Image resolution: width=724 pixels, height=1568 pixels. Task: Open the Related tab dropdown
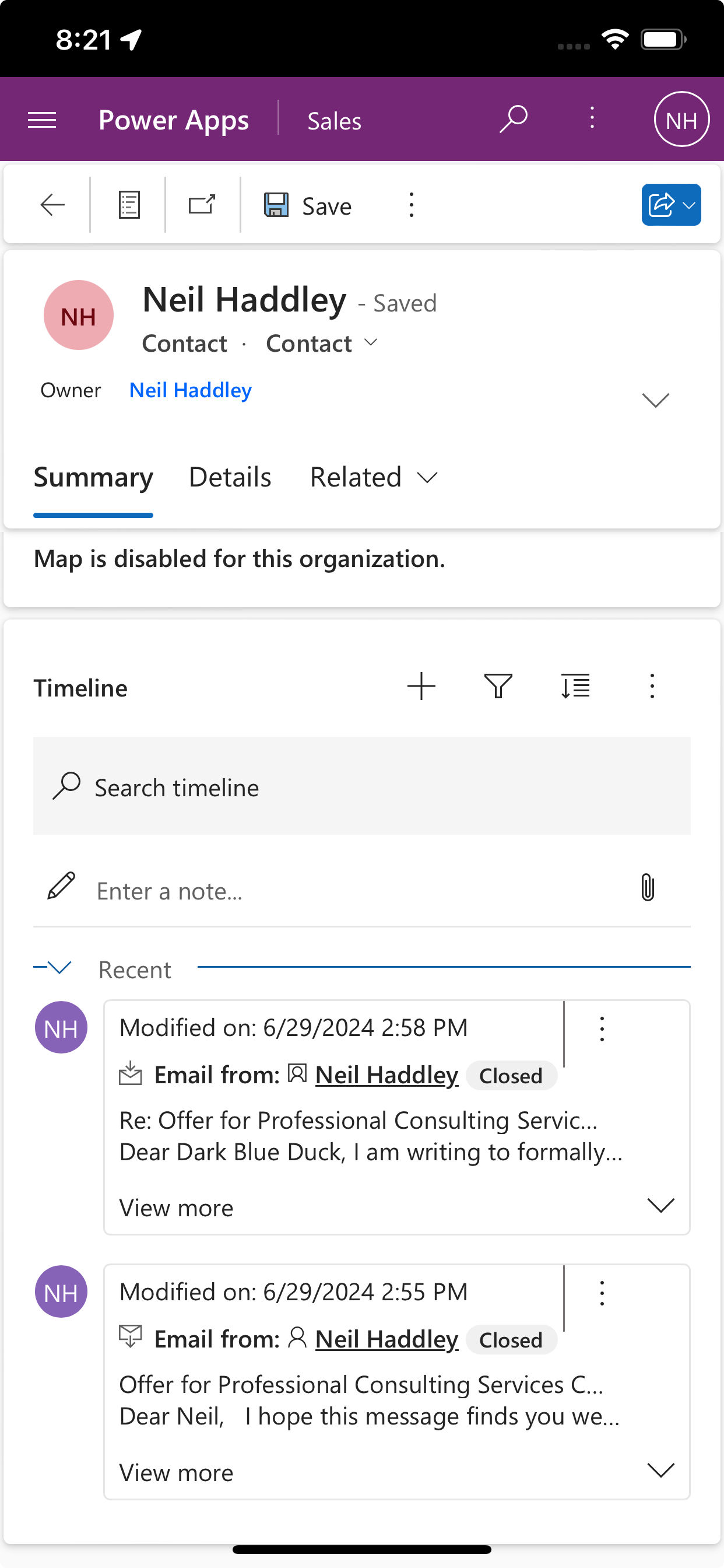(x=374, y=477)
